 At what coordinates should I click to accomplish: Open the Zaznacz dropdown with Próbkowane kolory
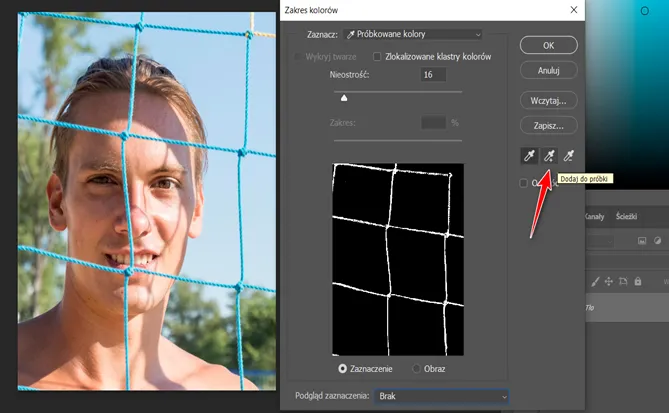[x=412, y=35]
